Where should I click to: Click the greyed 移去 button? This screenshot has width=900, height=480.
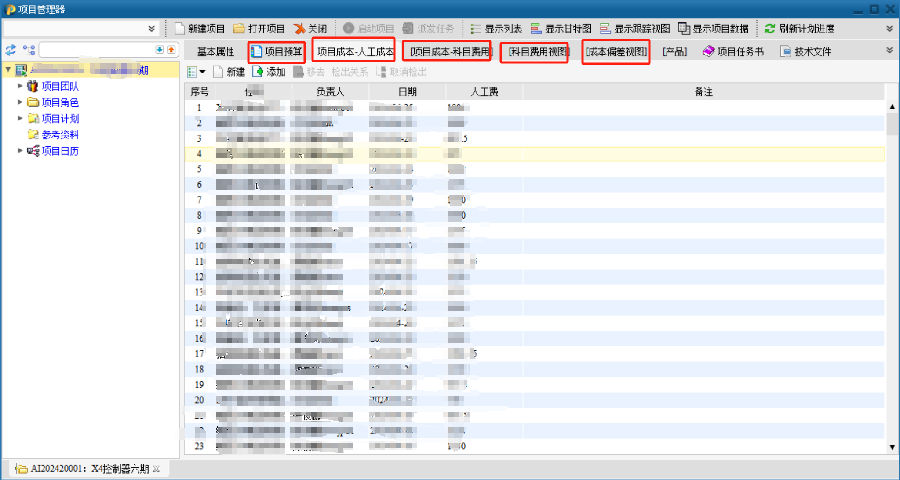(309, 72)
